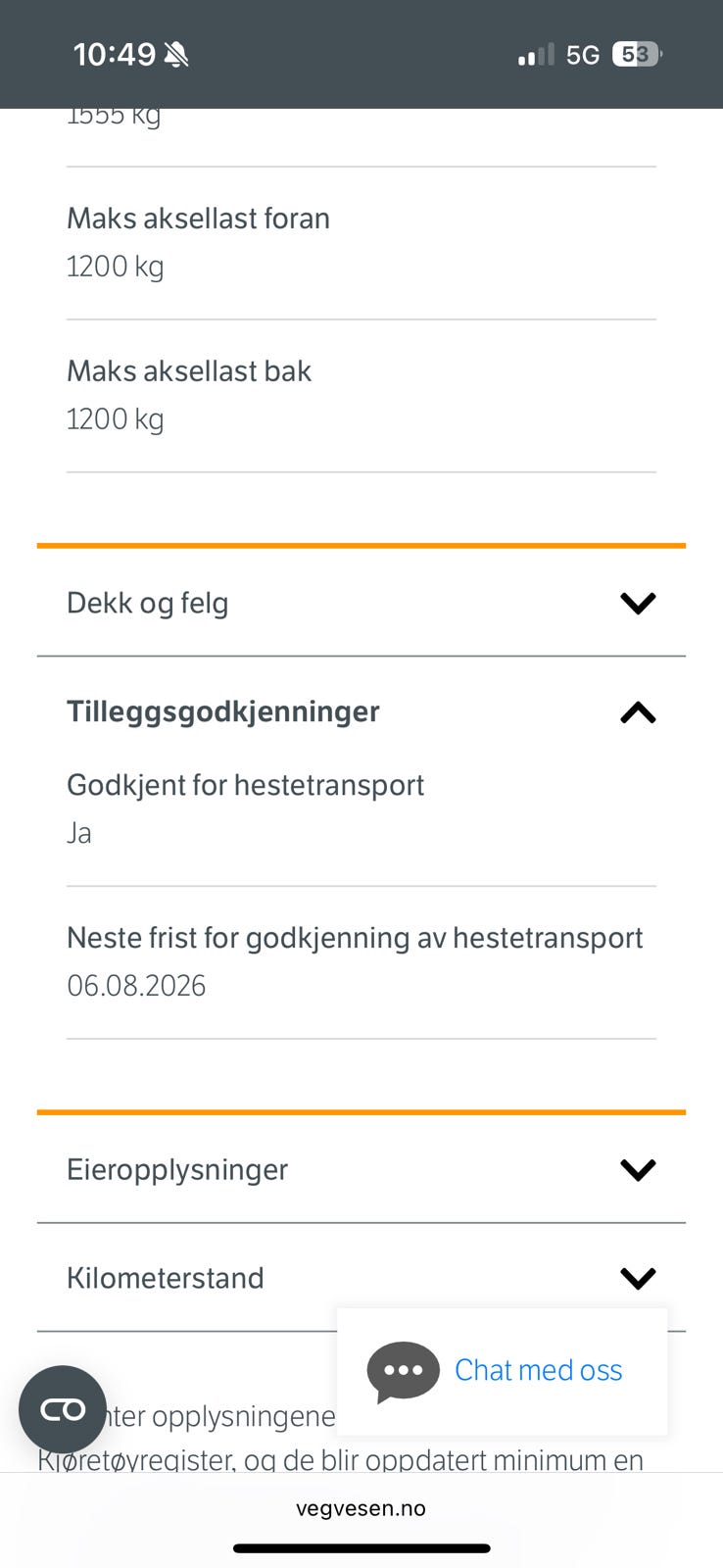Tap the battery level indicator
This screenshot has height=1568, width=723.
[636, 55]
